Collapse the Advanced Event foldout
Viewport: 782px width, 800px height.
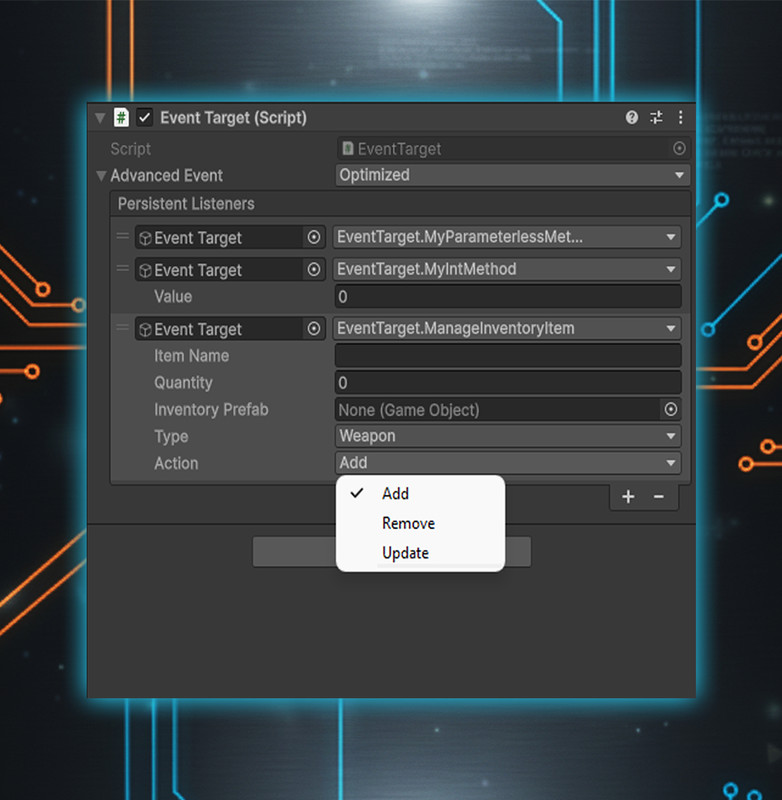[101, 176]
